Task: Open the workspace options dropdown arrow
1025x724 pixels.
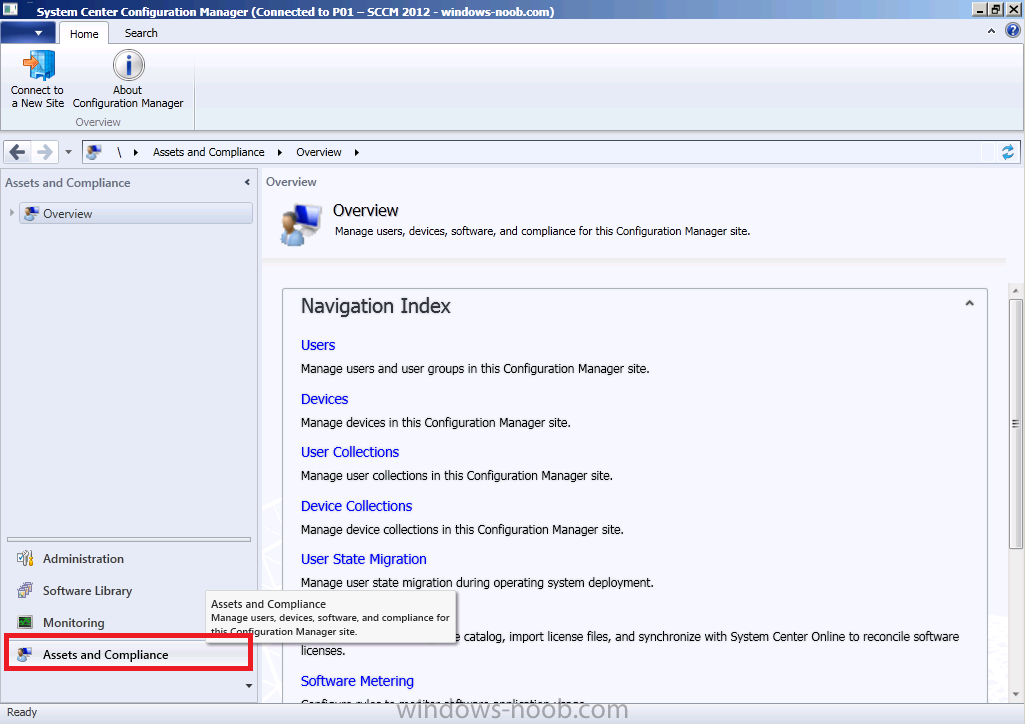Action: coord(248,685)
